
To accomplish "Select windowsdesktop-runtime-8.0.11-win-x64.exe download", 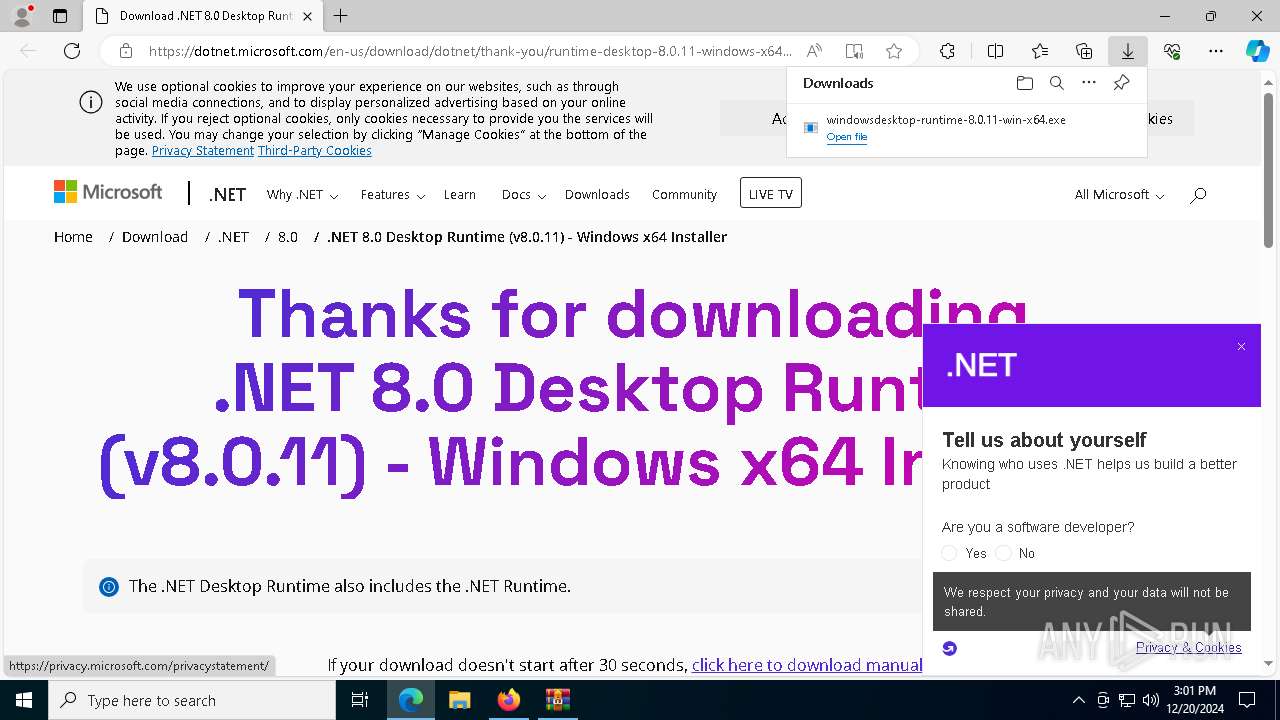I will tap(946, 120).
